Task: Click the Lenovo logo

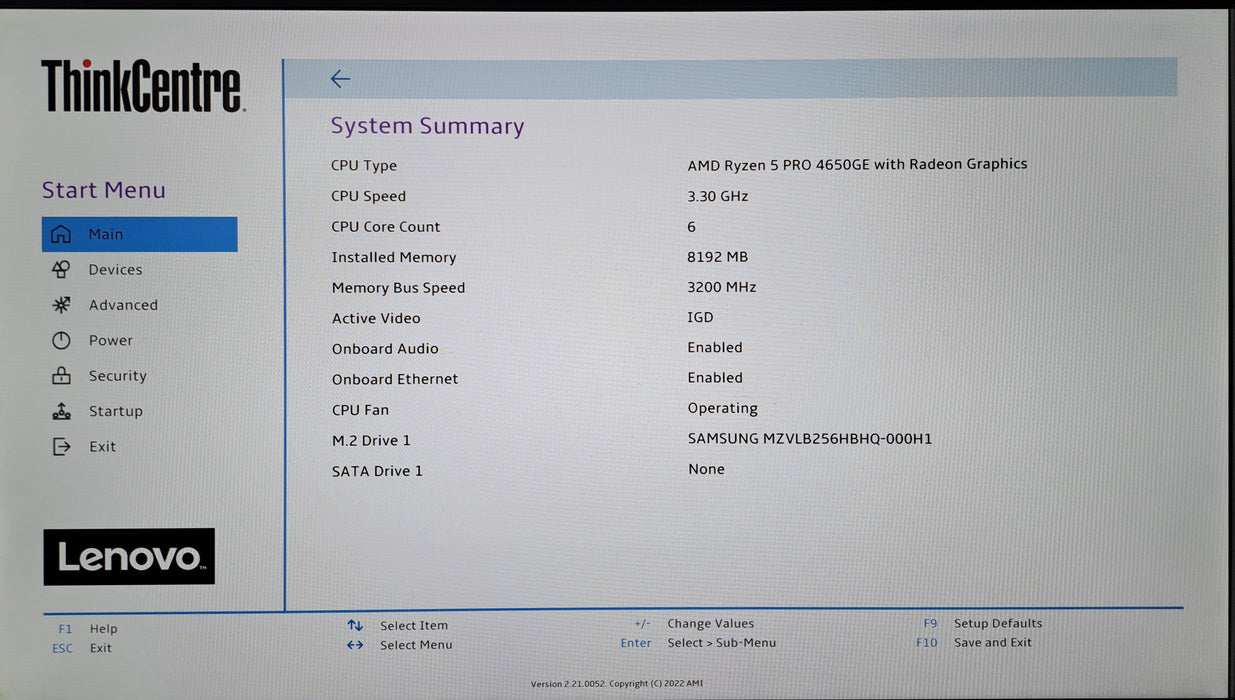Action: click(x=129, y=557)
